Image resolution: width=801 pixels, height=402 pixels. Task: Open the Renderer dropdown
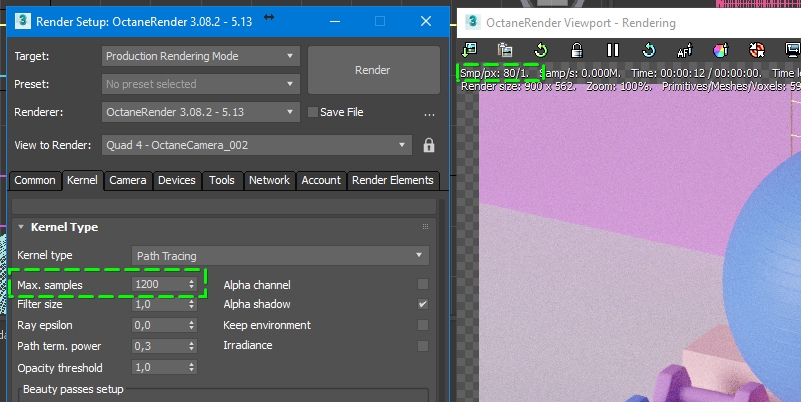200,112
